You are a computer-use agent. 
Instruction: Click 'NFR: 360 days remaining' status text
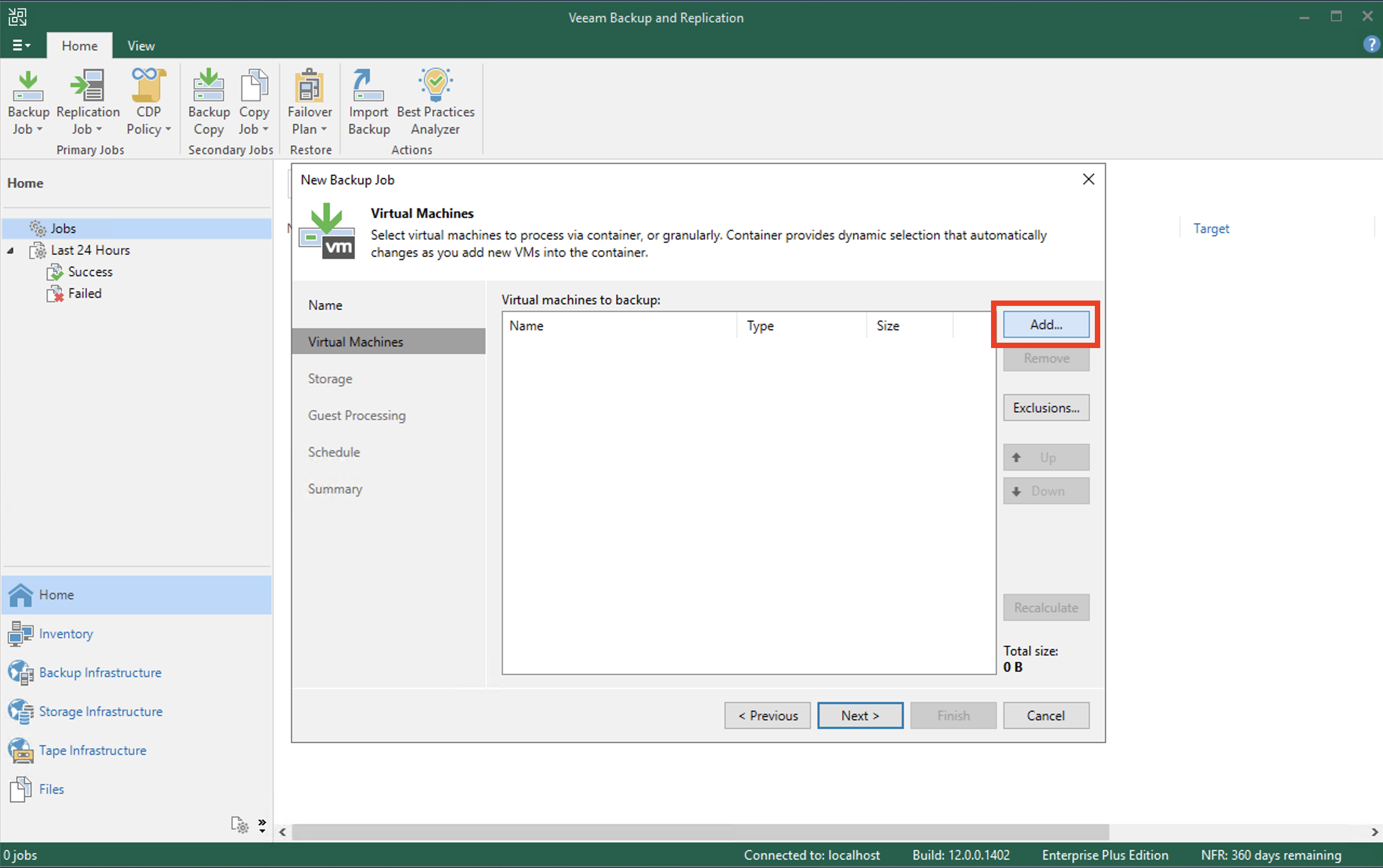coord(1271,855)
